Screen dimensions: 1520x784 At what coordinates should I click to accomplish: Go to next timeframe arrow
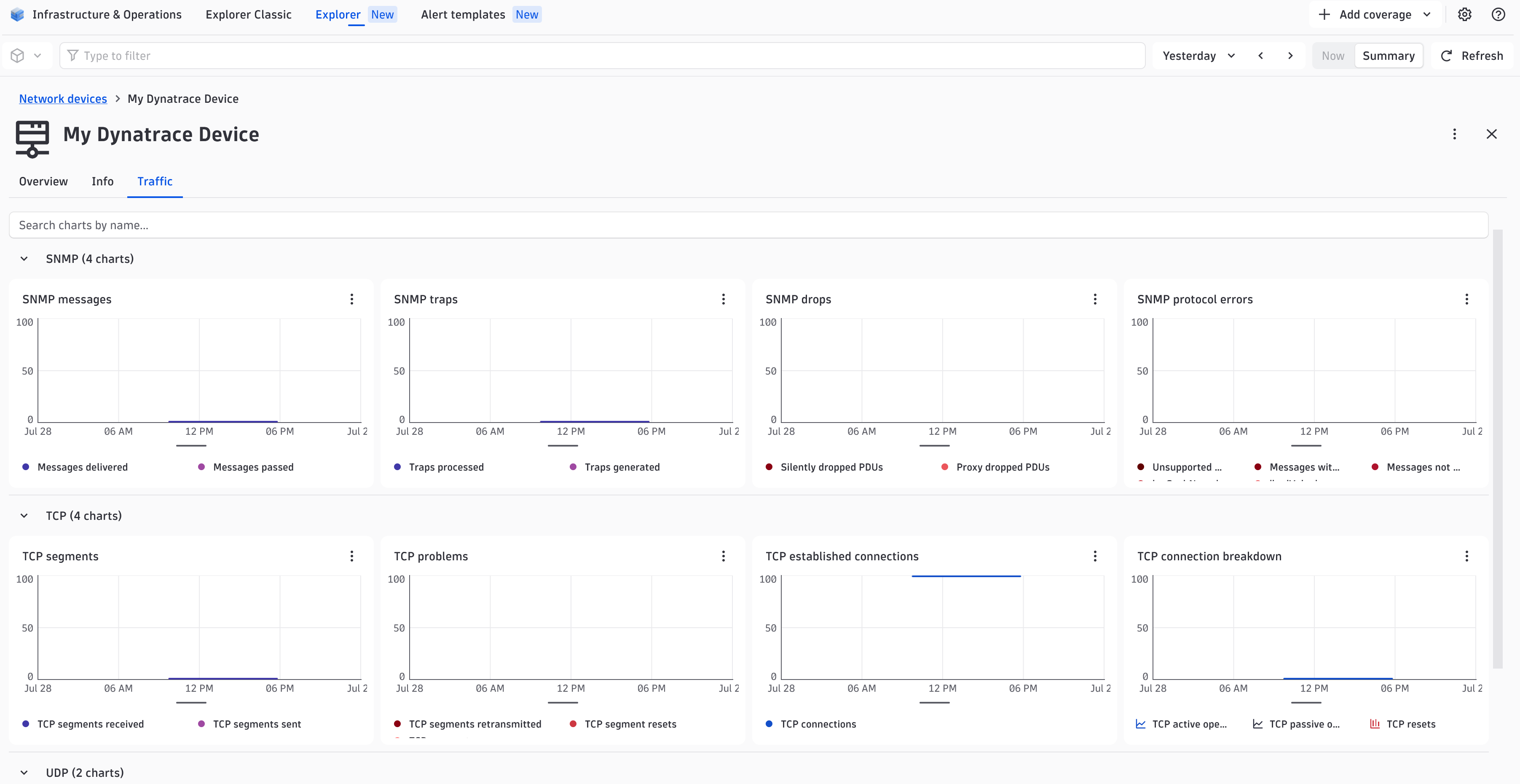pyautogui.click(x=1290, y=56)
